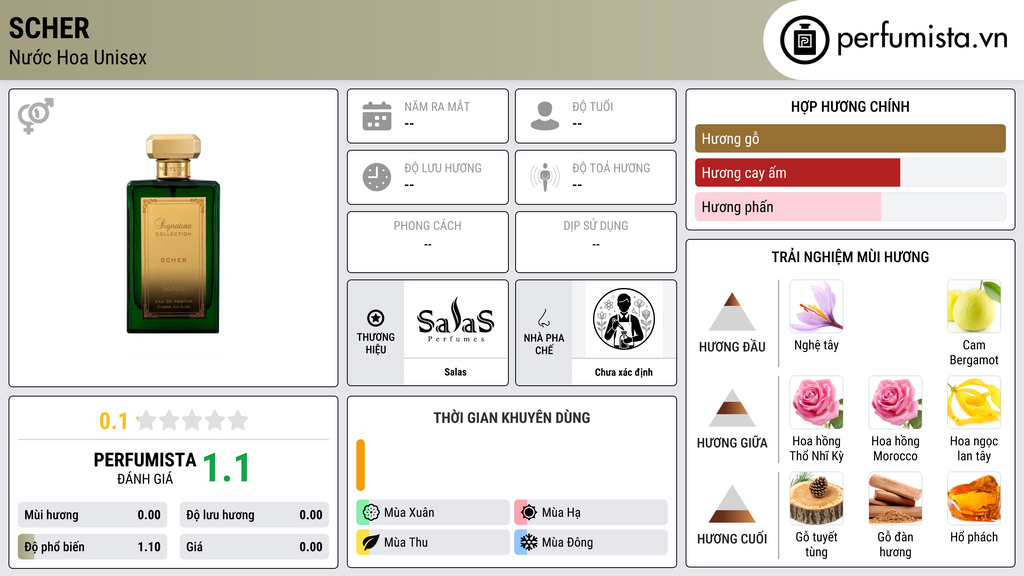
Task: Click the Trải Nghiệm Mùi Hương heading
Action: [x=850, y=257]
